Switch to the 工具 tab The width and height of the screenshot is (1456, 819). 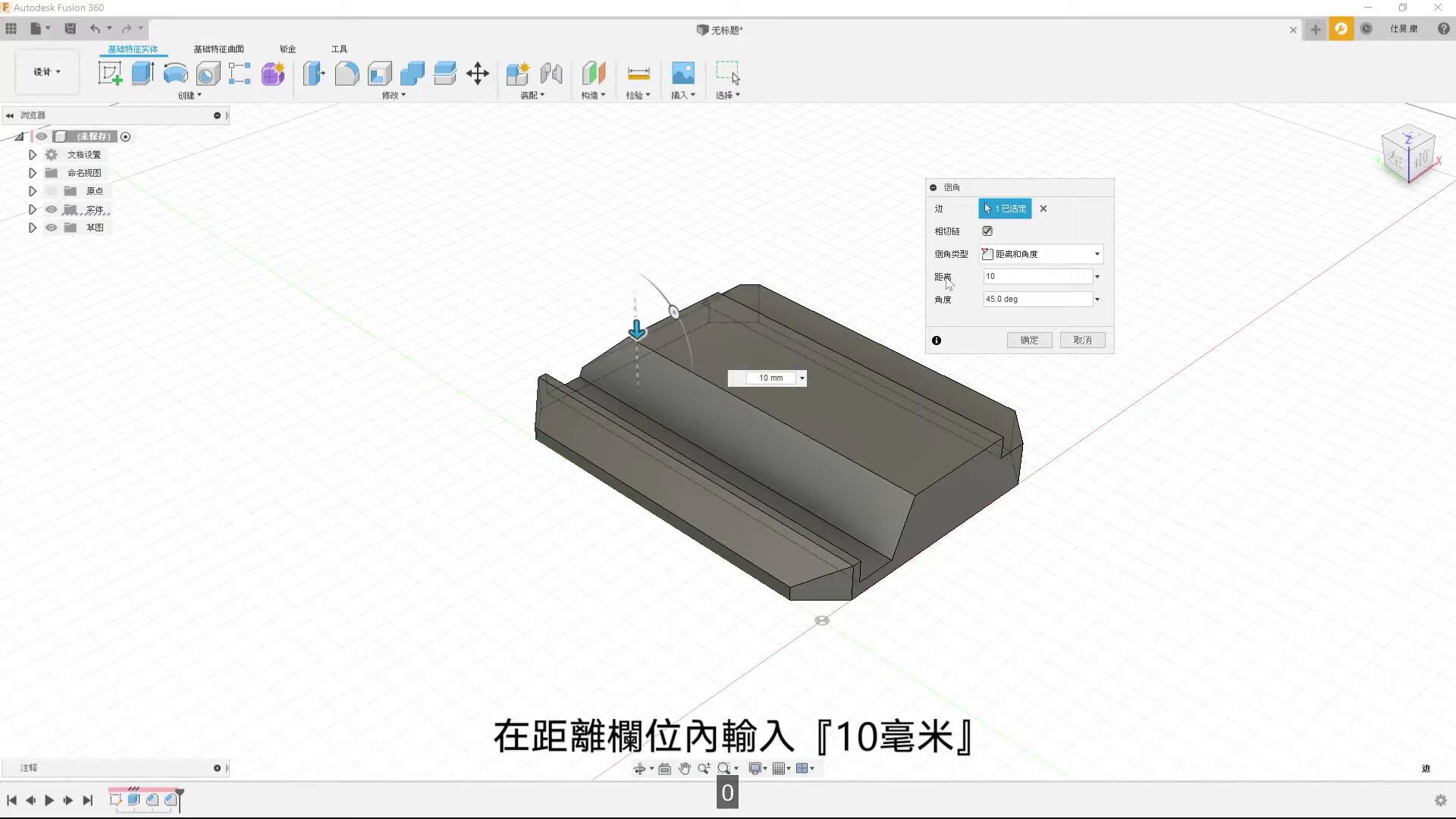coord(339,49)
